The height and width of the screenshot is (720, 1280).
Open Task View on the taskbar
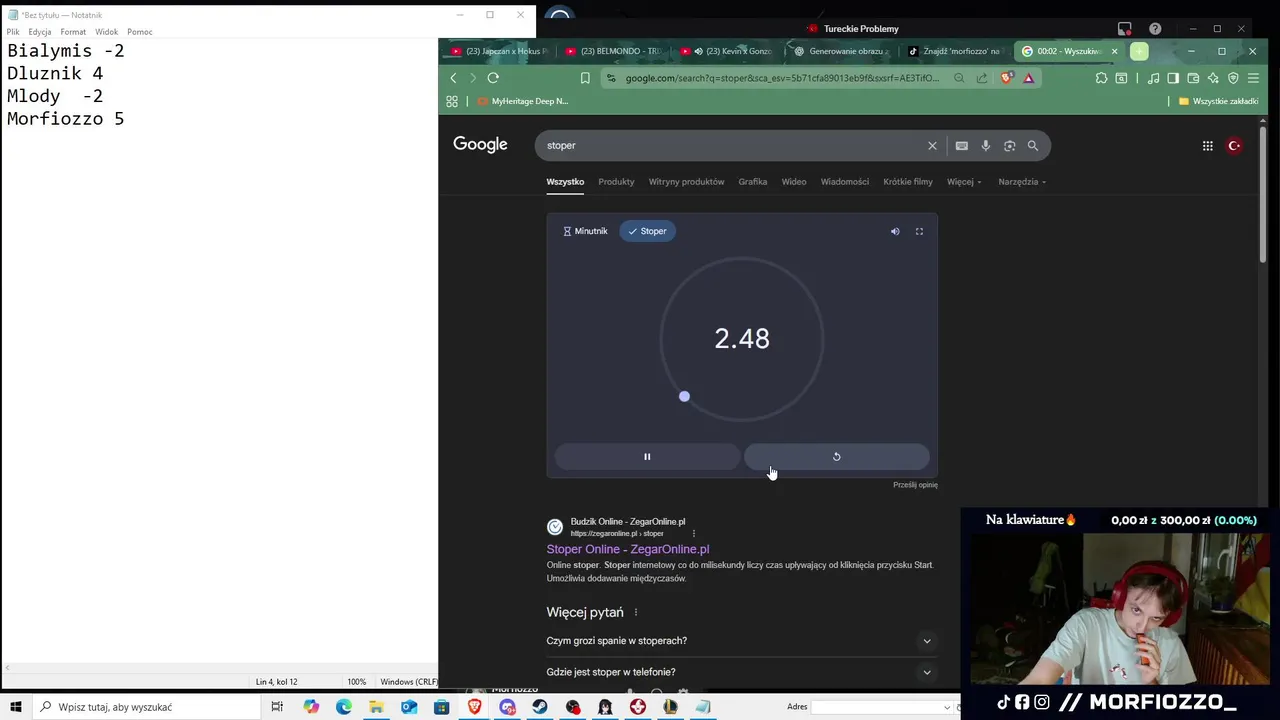pos(277,707)
